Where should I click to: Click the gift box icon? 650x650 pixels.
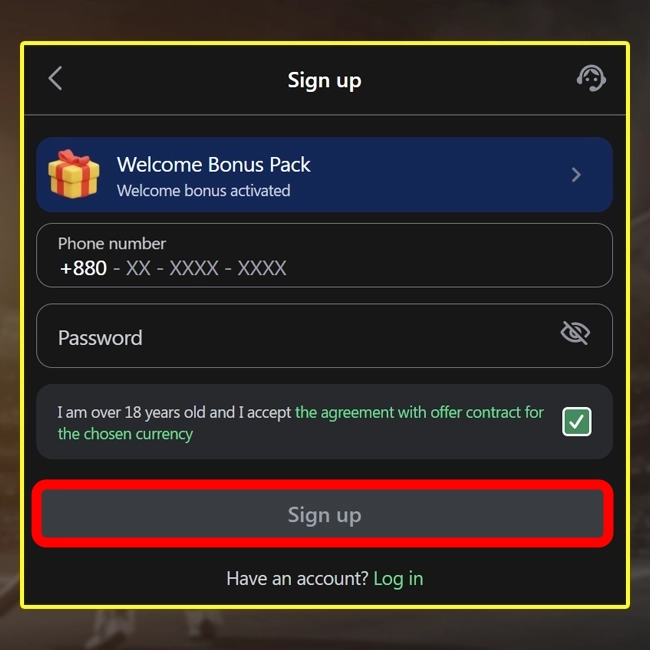point(74,174)
